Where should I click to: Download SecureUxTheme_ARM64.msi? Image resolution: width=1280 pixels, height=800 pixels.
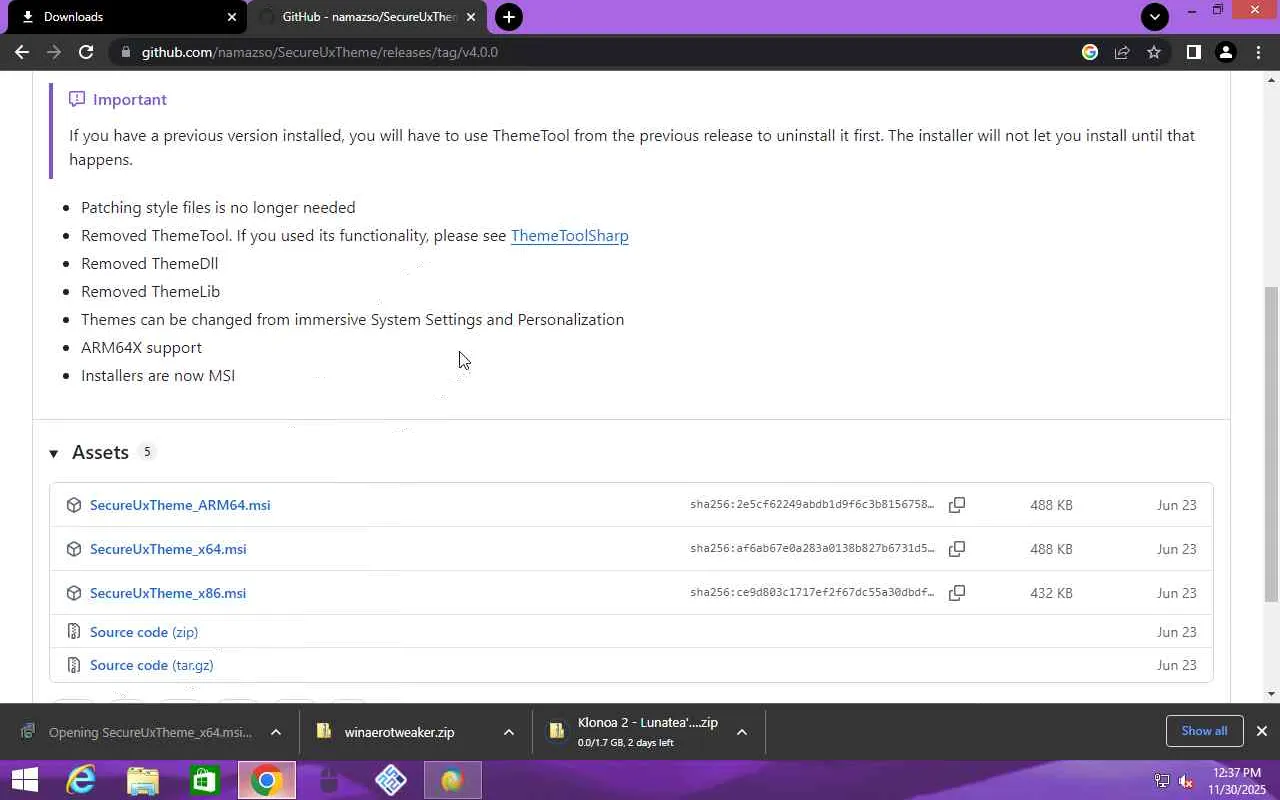180,505
